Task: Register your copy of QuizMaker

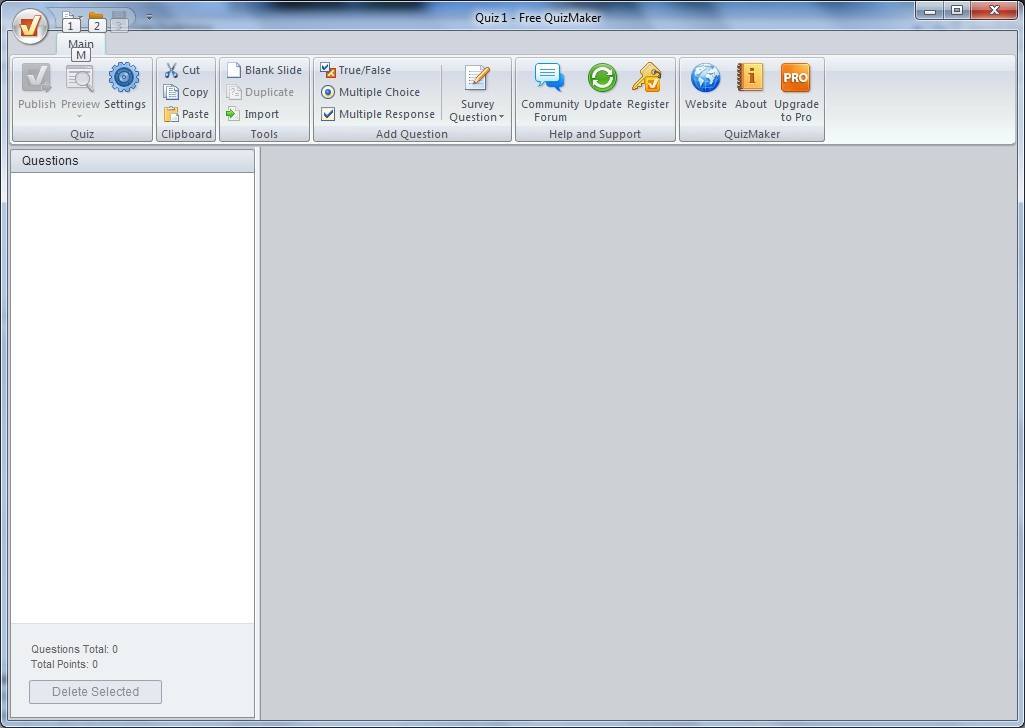Action: tap(648, 88)
